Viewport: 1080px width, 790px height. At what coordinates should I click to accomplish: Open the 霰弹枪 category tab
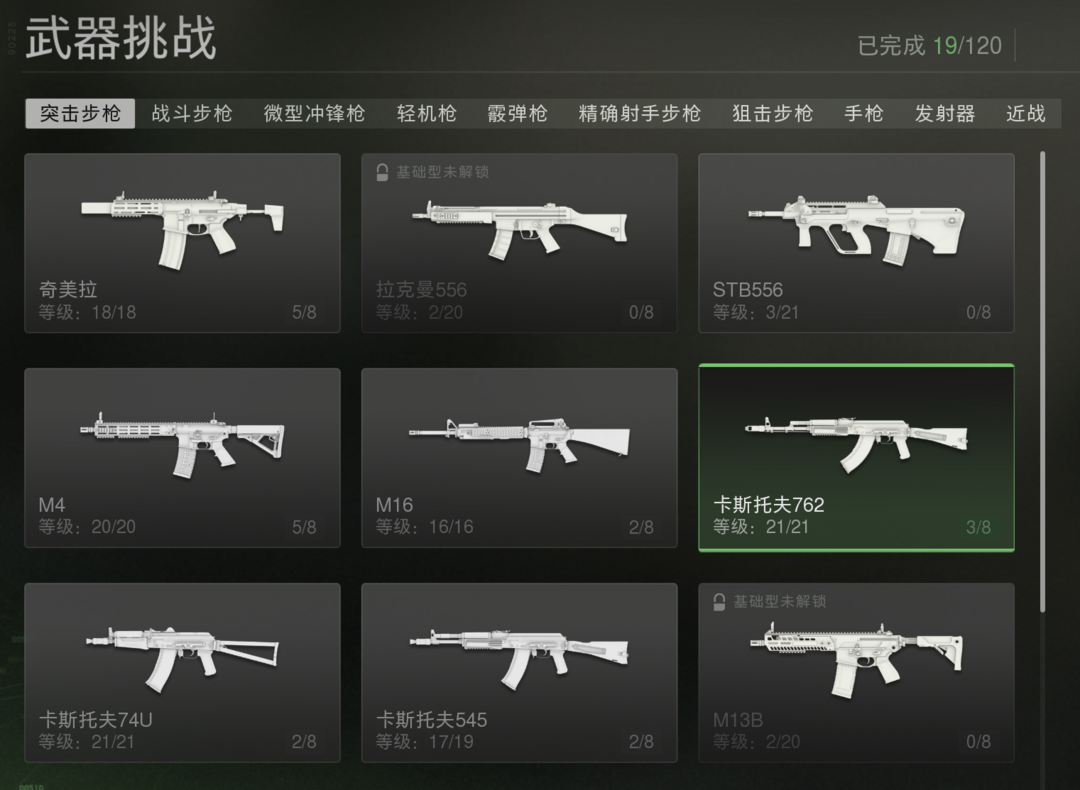point(517,114)
